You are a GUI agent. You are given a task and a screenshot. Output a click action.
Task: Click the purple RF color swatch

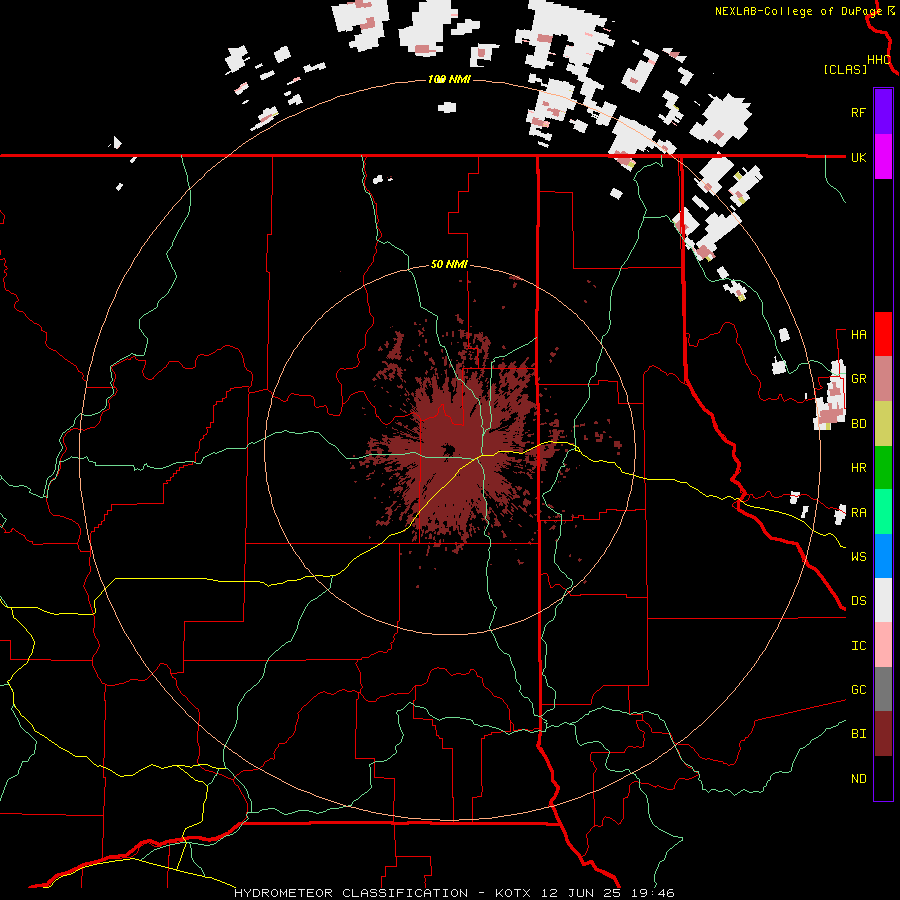(x=883, y=111)
